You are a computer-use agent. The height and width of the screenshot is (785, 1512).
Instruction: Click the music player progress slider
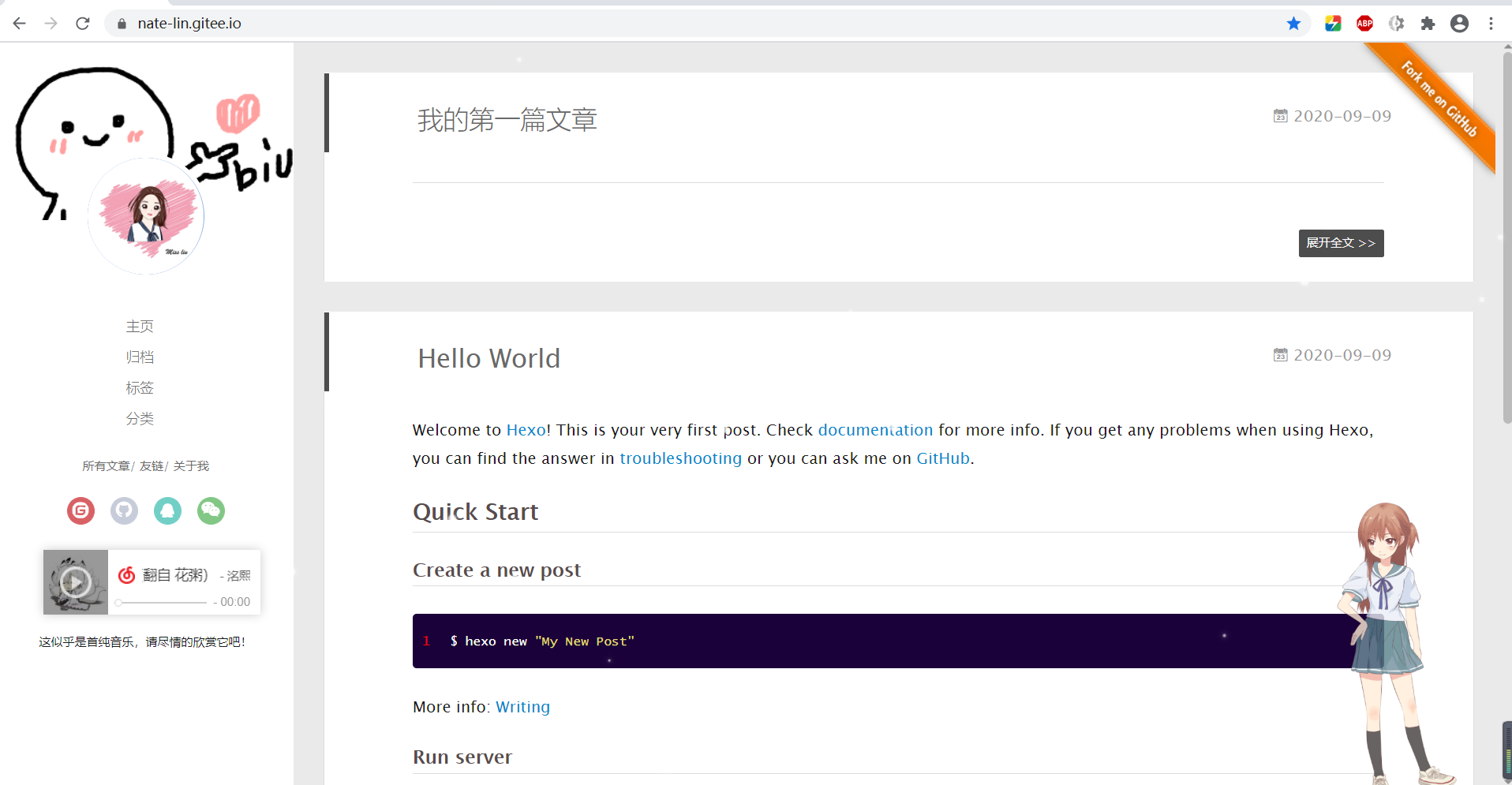pos(162,603)
